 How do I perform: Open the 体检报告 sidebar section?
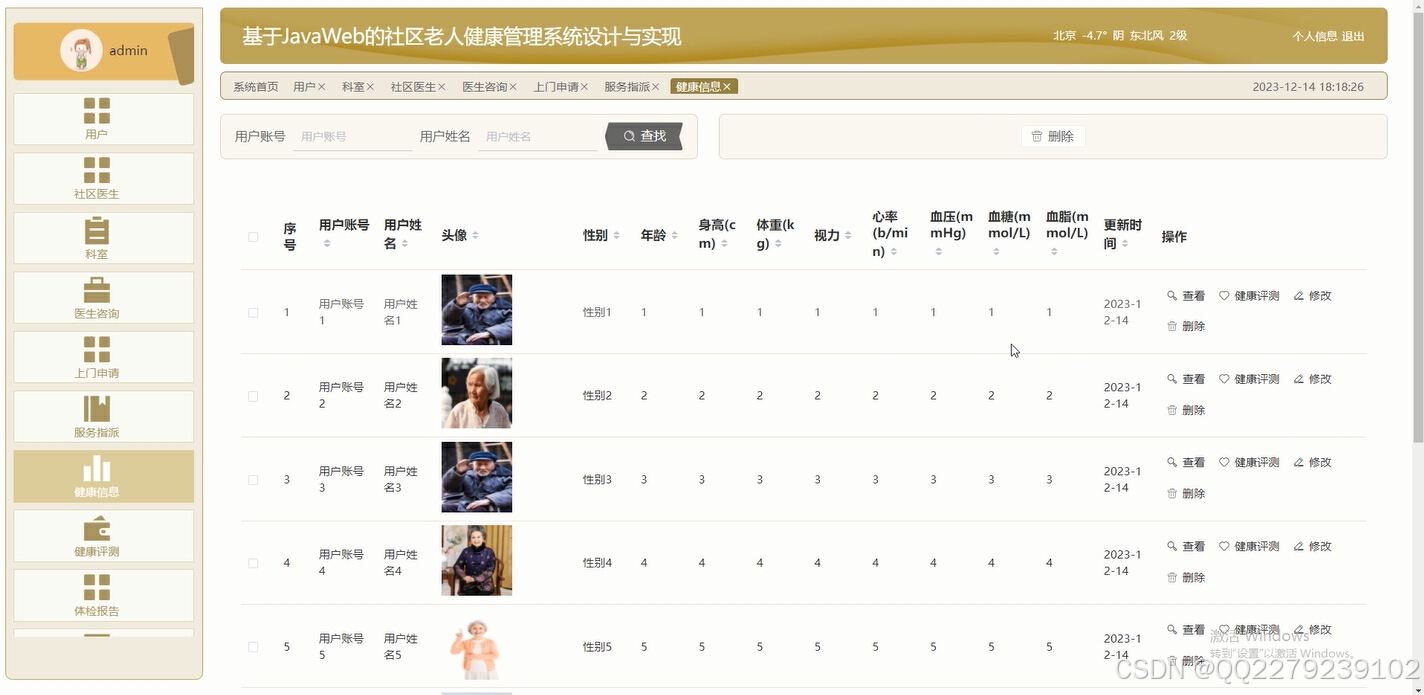point(103,594)
